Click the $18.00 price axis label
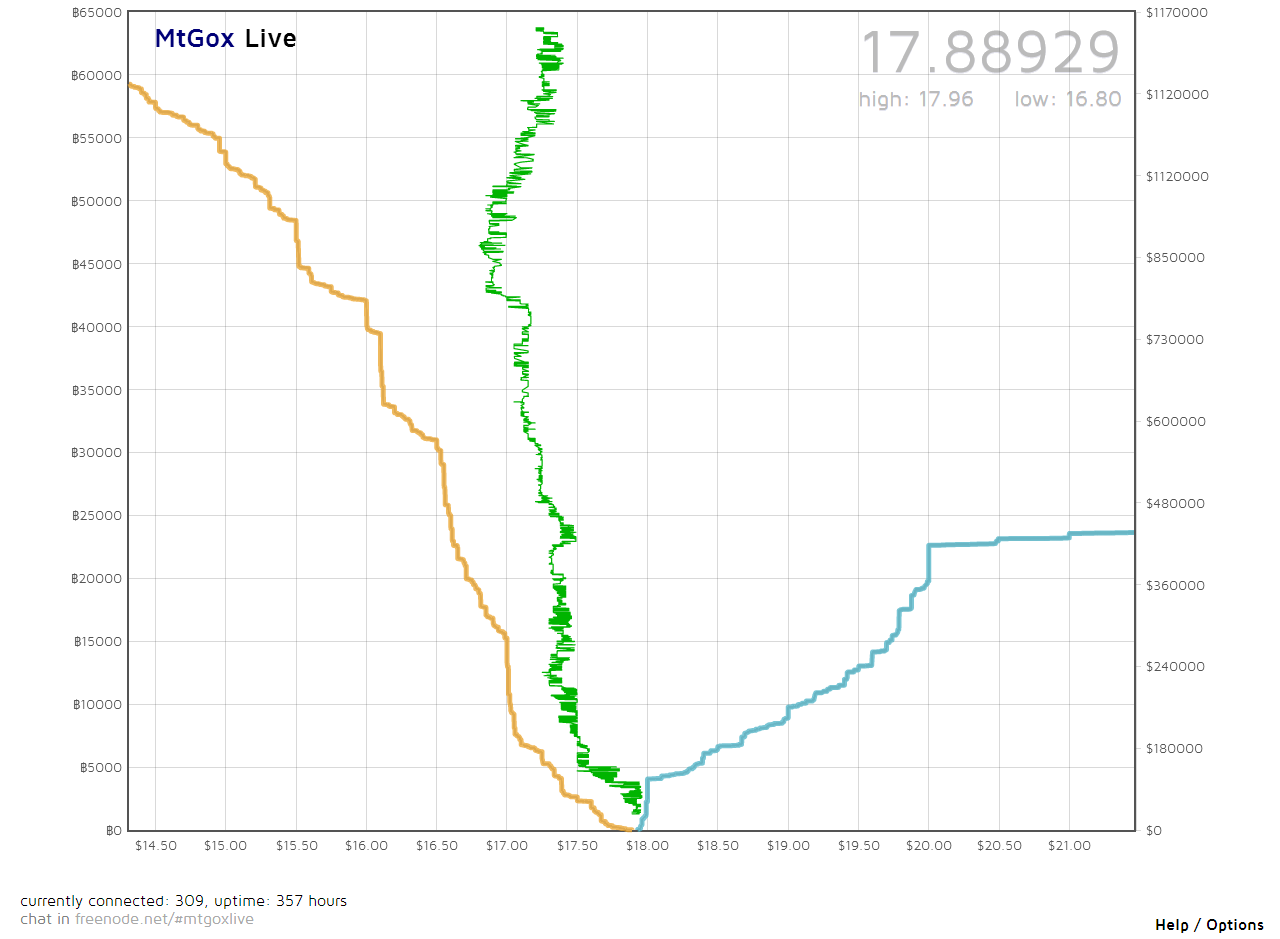The width and height of the screenshot is (1280, 939). (x=648, y=846)
